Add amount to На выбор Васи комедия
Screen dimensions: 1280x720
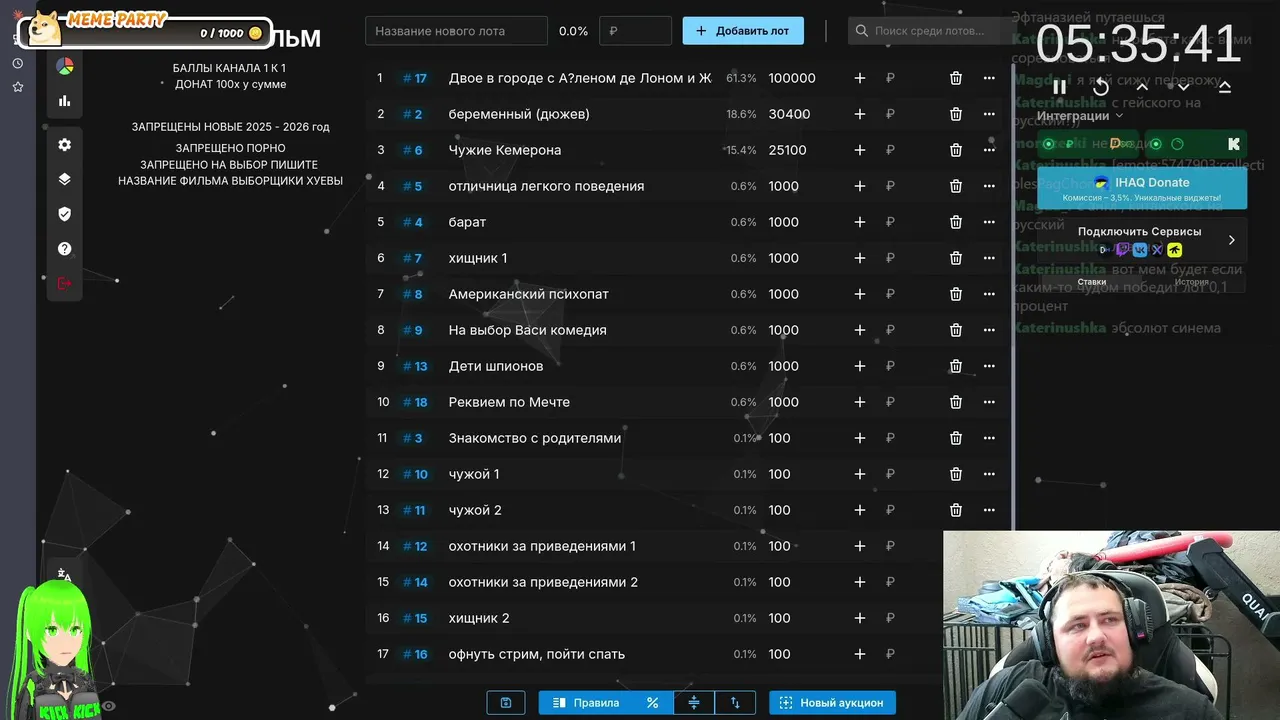[859, 330]
